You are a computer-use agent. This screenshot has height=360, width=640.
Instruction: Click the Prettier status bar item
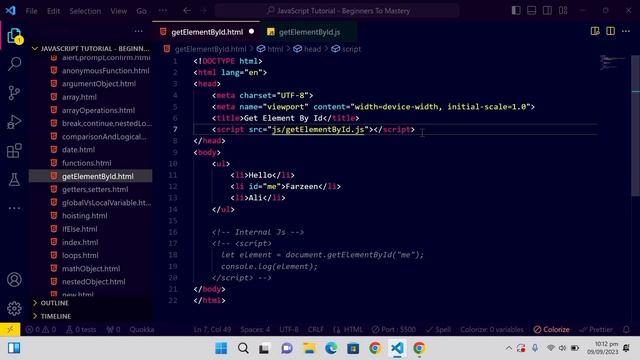[x=596, y=329]
